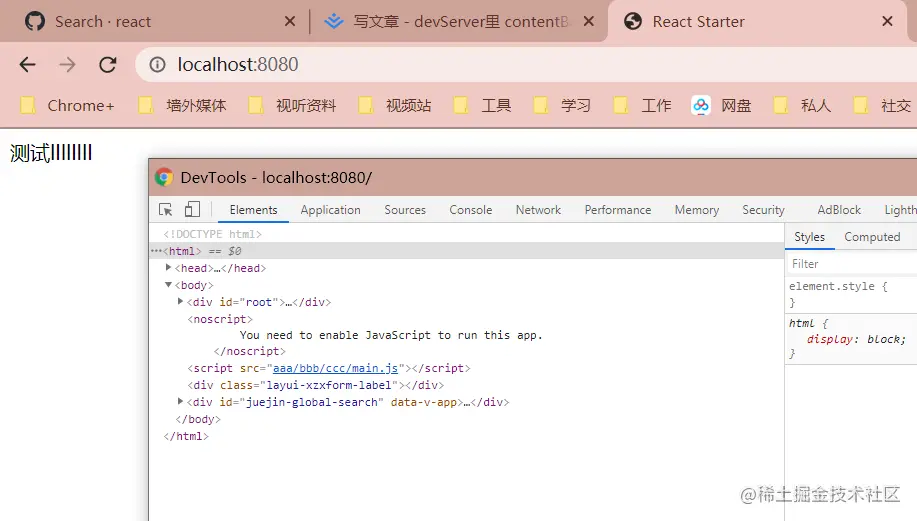917x521 pixels.
Task: Open the AdBlock panel tab
Action: tap(839, 210)
